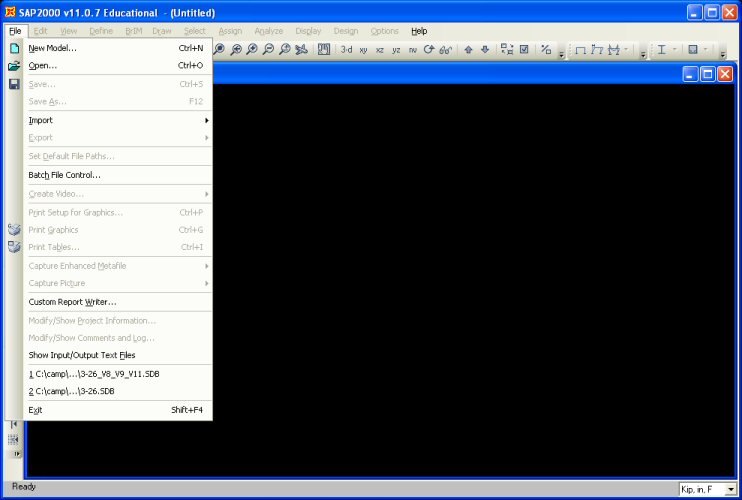Open recent file 2 C:\camp\...\3-26.SDB
The height and width of the screenshot is (500, 742).
(x=117, y=391)
